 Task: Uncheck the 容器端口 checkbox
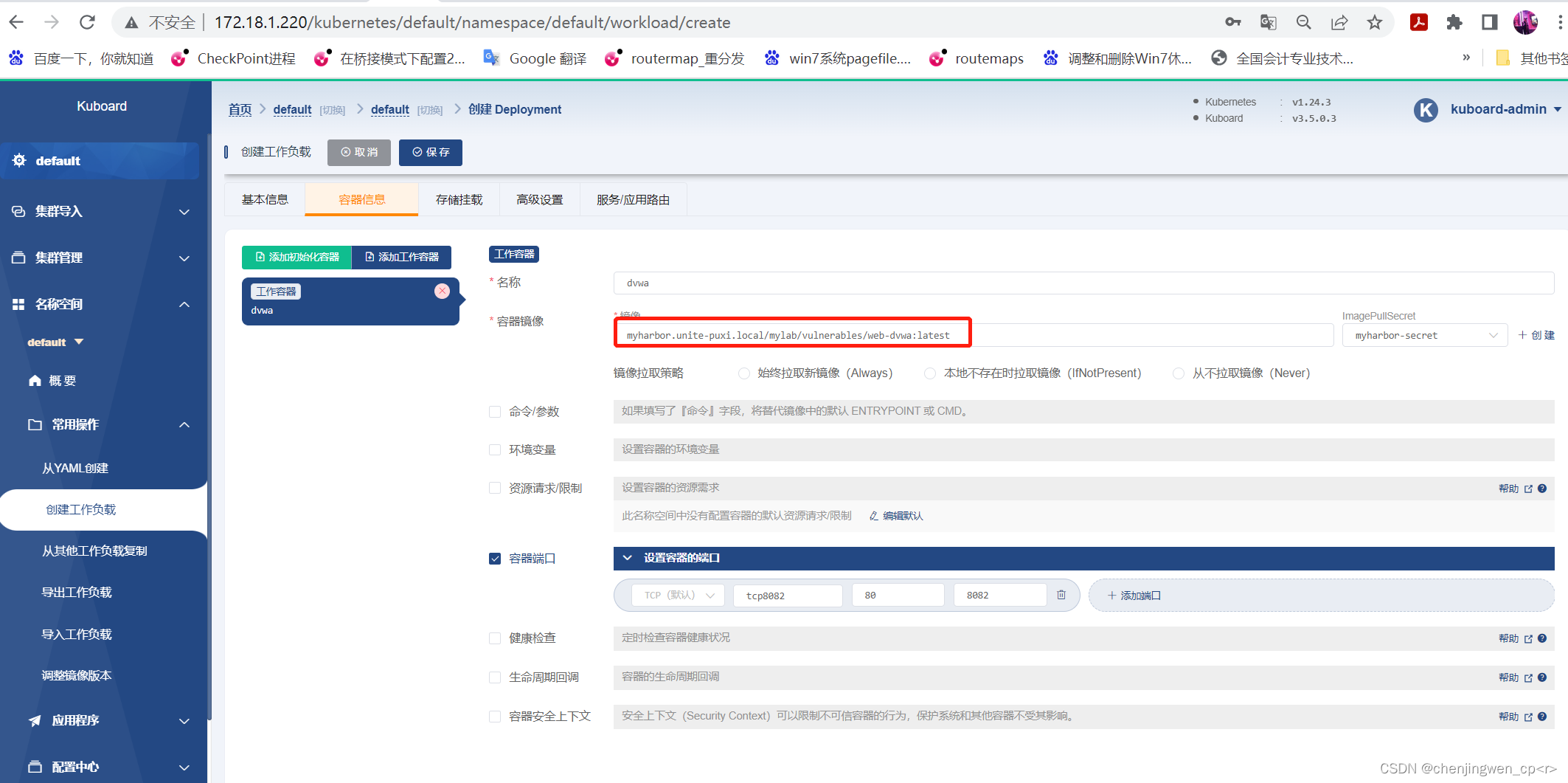495,559
